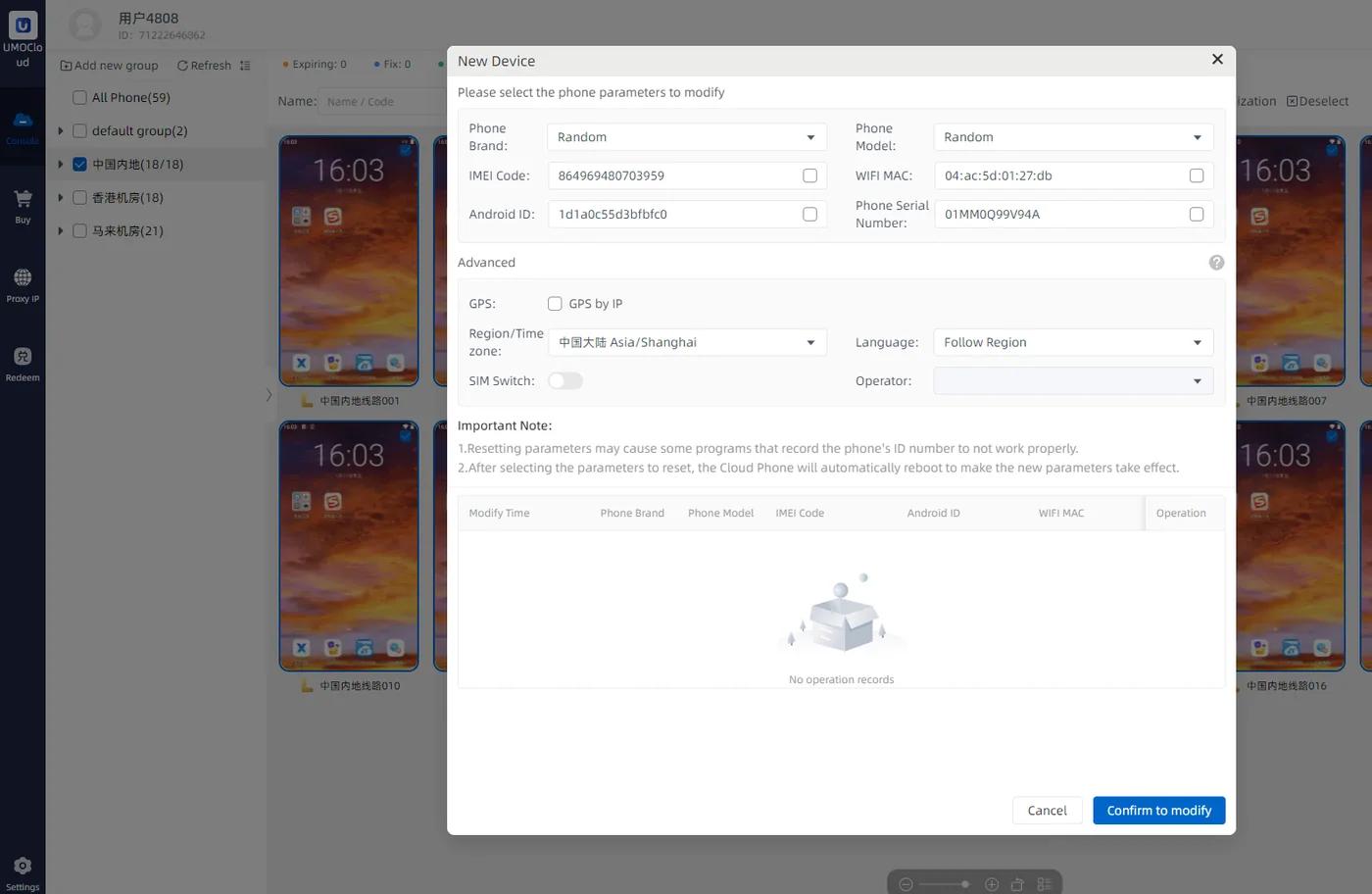This screenshot has height=894, width=1372.
Task: Click the Cancel button
Action: (x=1047, y=811)
